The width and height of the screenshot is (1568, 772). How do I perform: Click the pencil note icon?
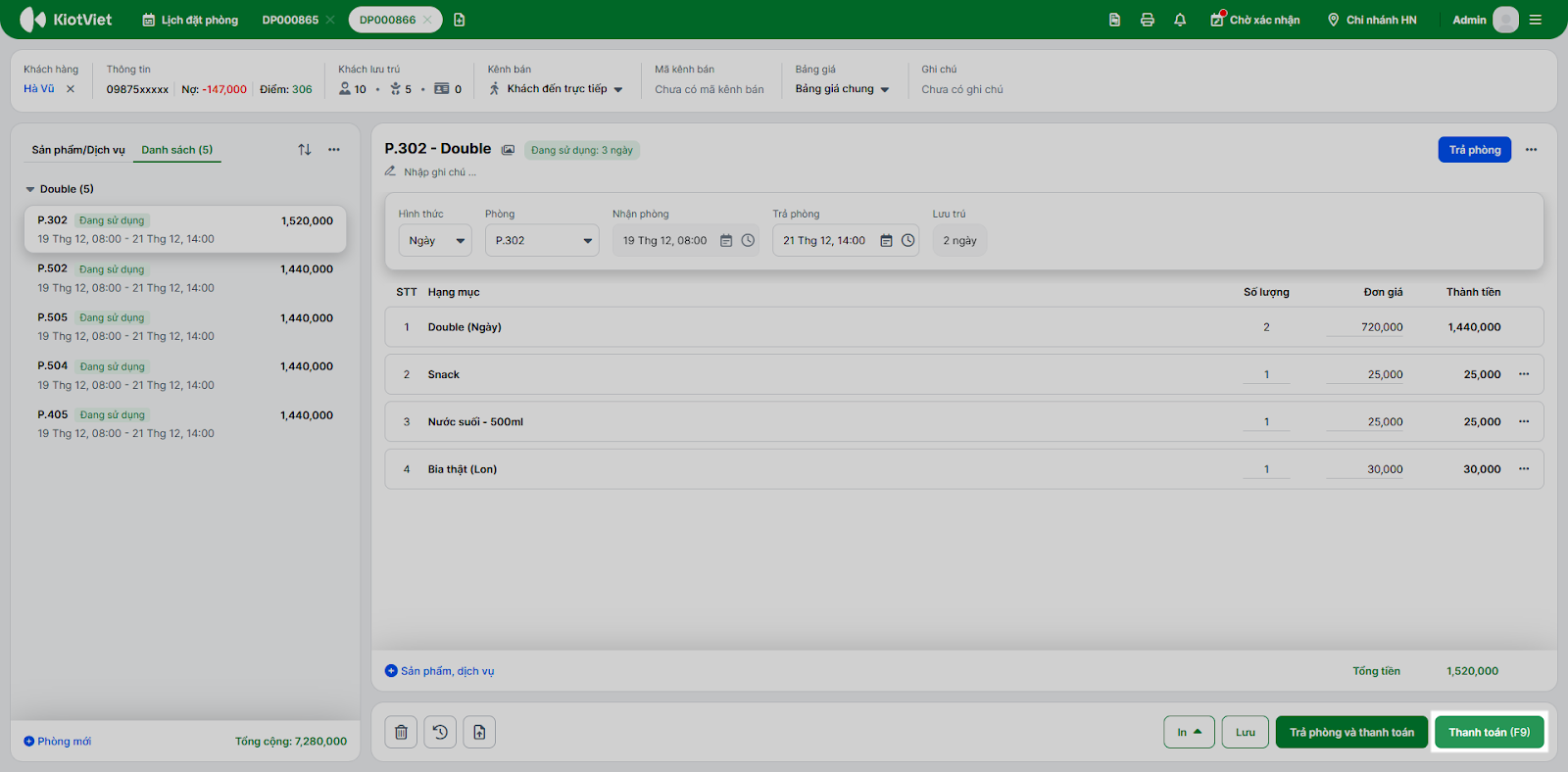(390, 171)
